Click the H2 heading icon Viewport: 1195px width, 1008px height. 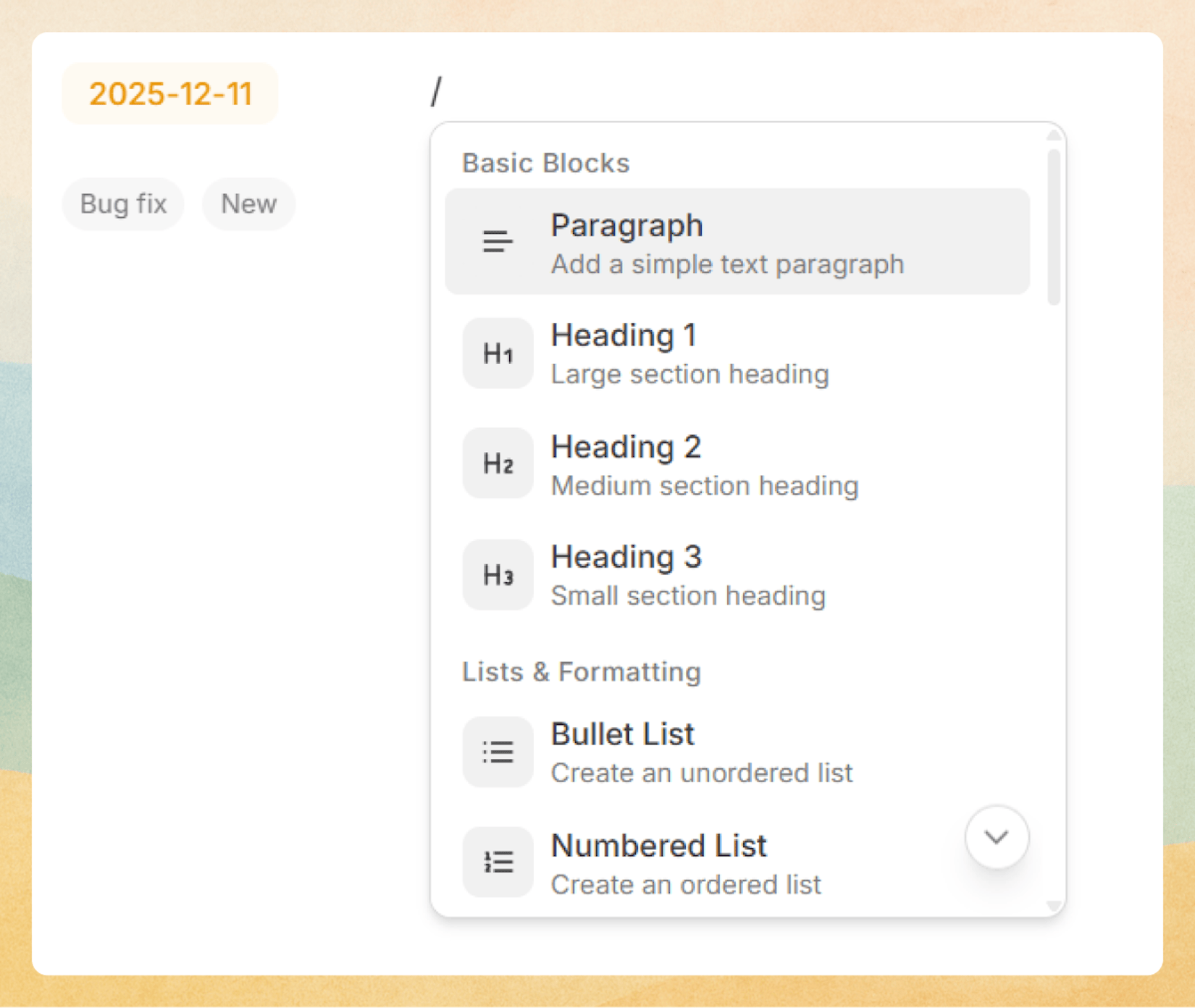click(498, 463)
